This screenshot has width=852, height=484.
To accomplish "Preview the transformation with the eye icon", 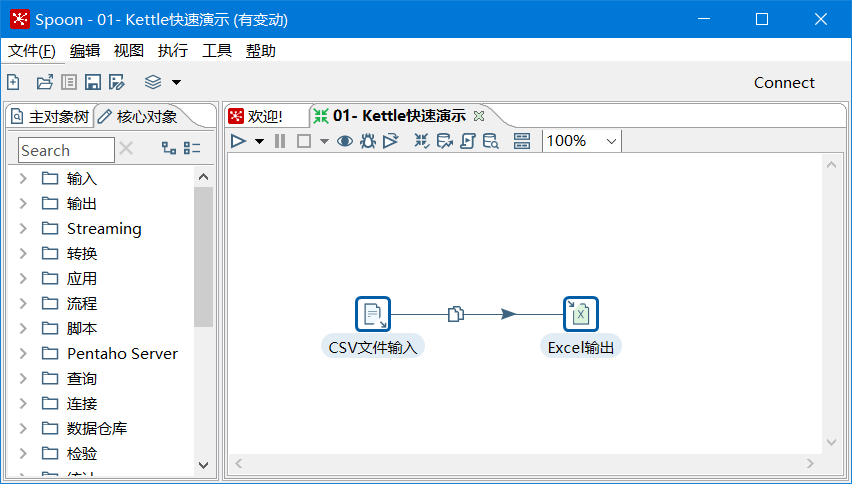I will (x=344, y=141).
